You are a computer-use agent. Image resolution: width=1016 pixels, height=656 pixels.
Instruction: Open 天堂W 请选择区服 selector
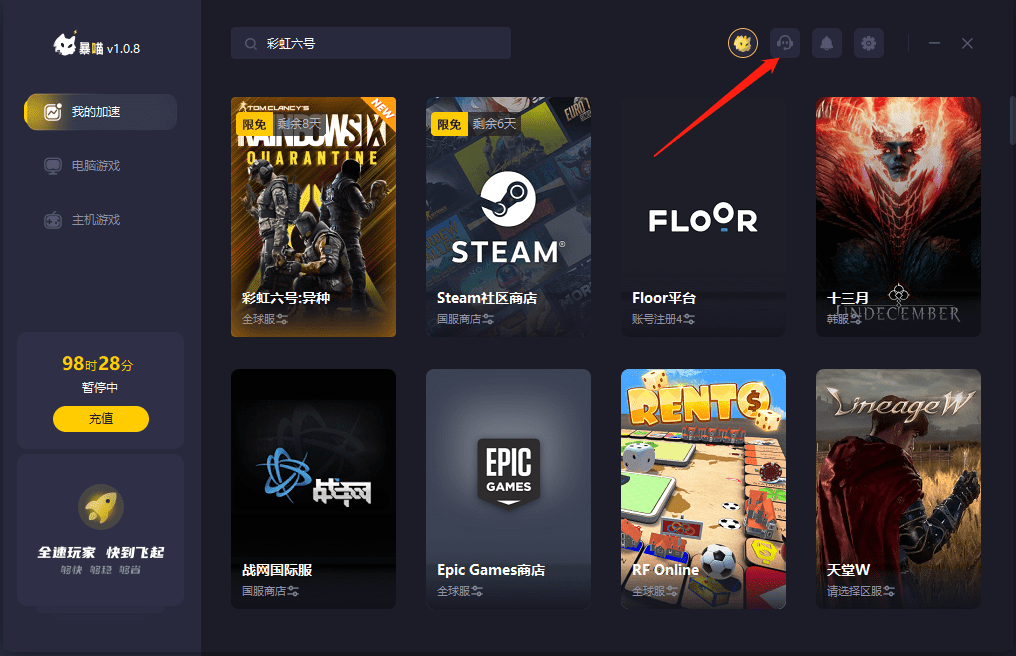tap(890, 591)
